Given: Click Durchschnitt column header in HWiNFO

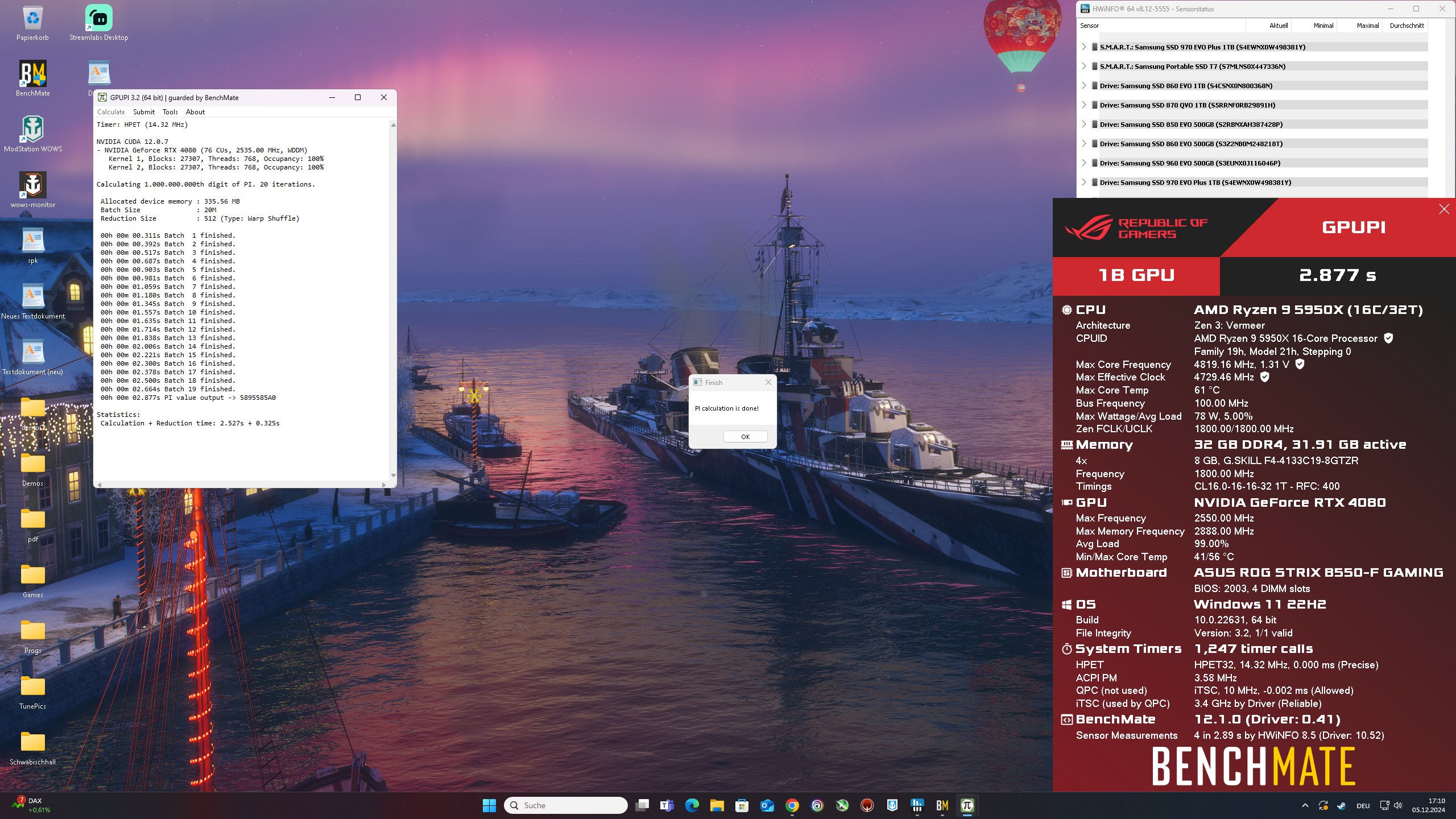Looking at the screenshot, I should coord(1405,26).
